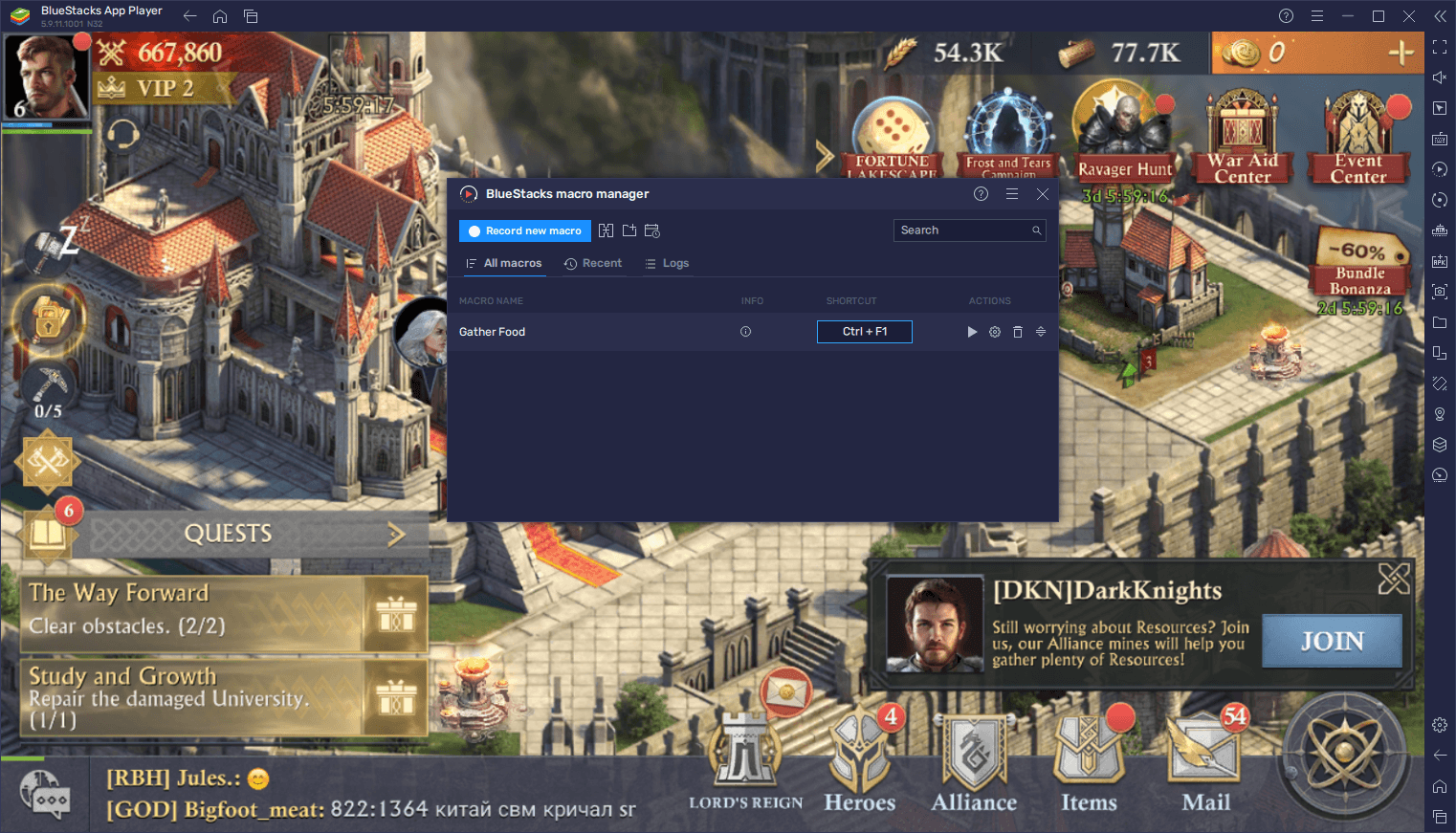The image size is (1456, 833).
Task: Open keyboard game controls in side toolbar
Action: pyautogui.click(x=1440, y=139)
